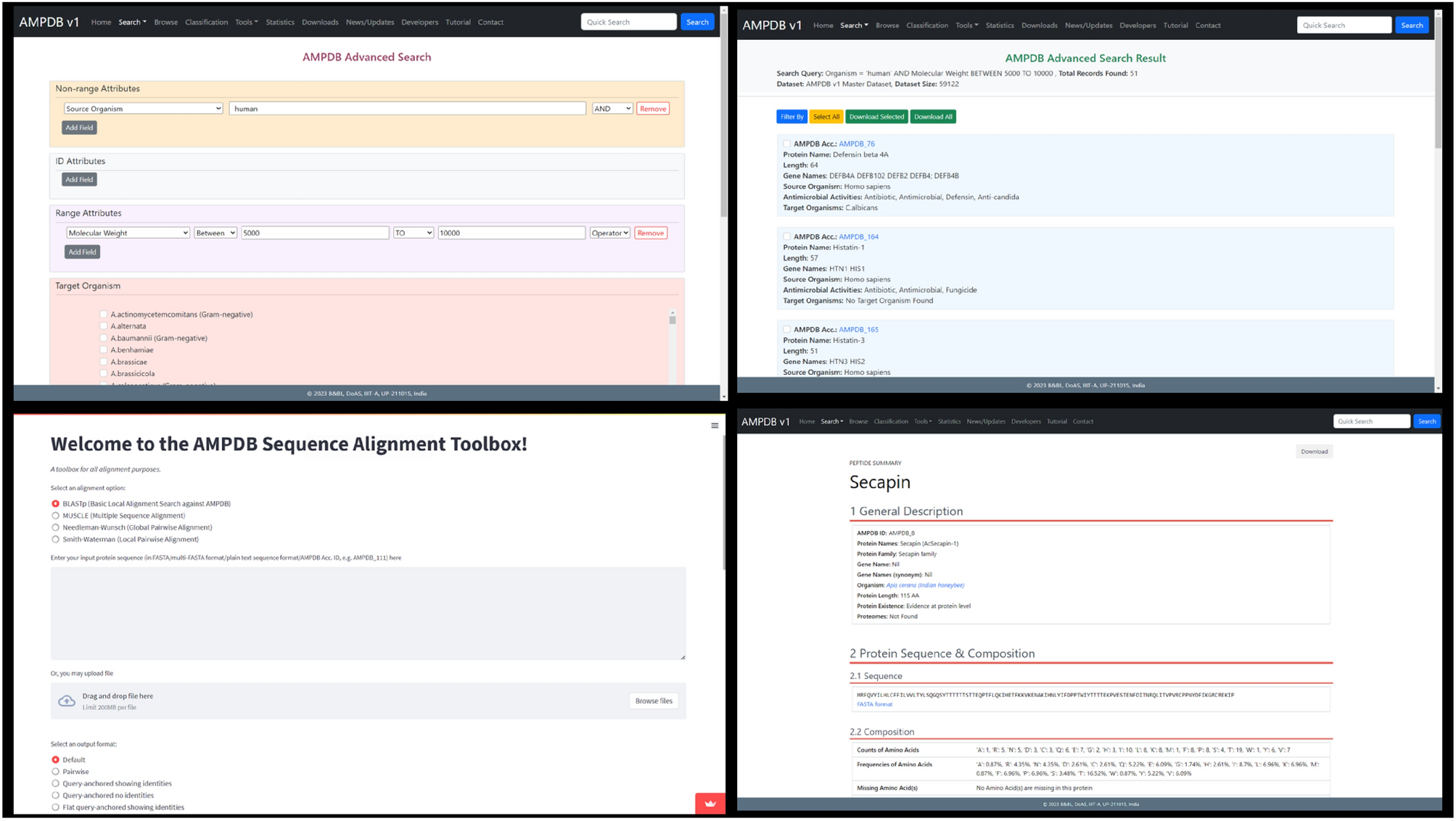Viewport: 1456px width, 821px height.
Task: Tick the checkbox for AMPDB_76 record
Action: 786,144
